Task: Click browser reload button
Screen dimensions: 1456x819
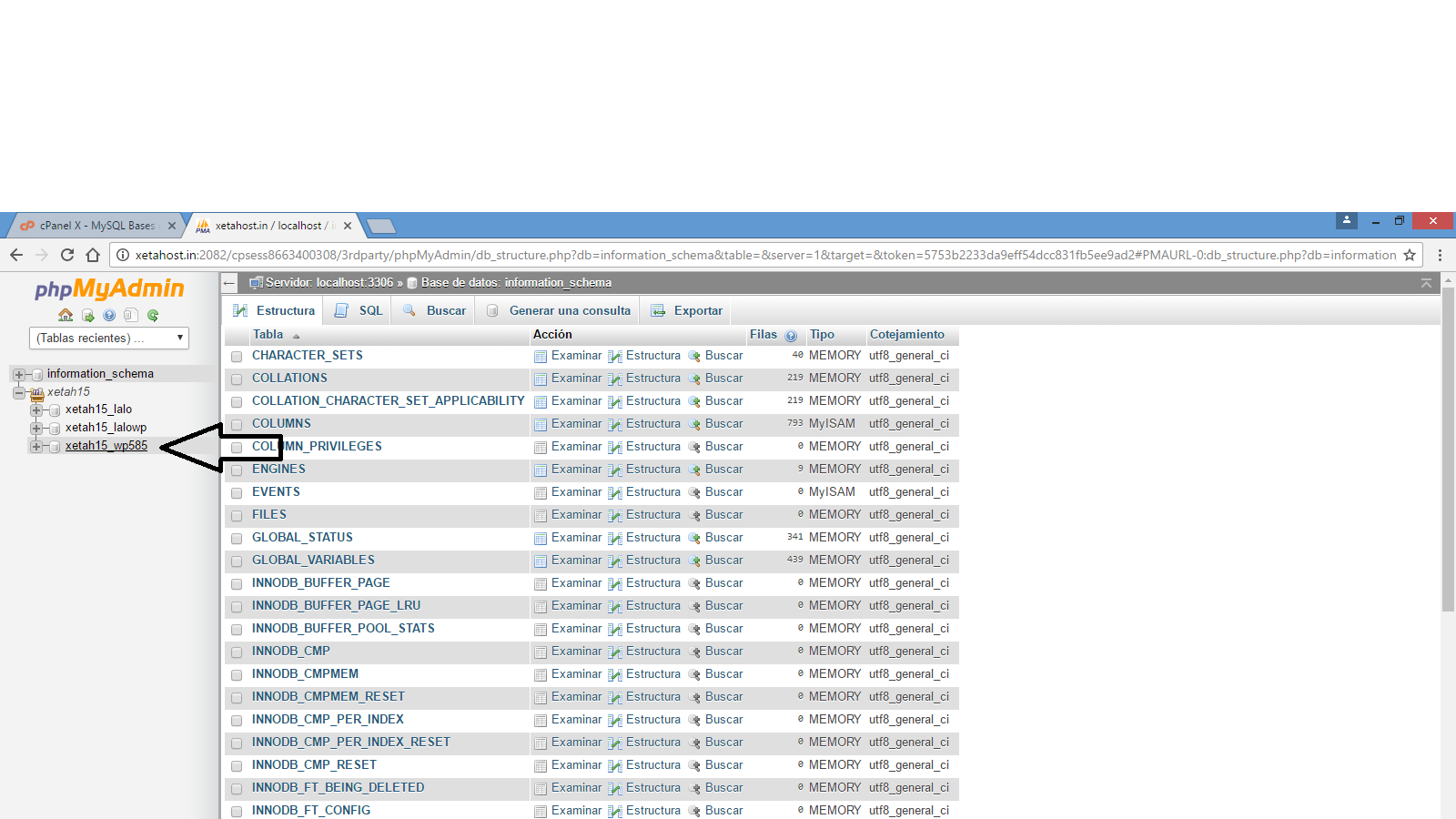Action: click(67, 255)
